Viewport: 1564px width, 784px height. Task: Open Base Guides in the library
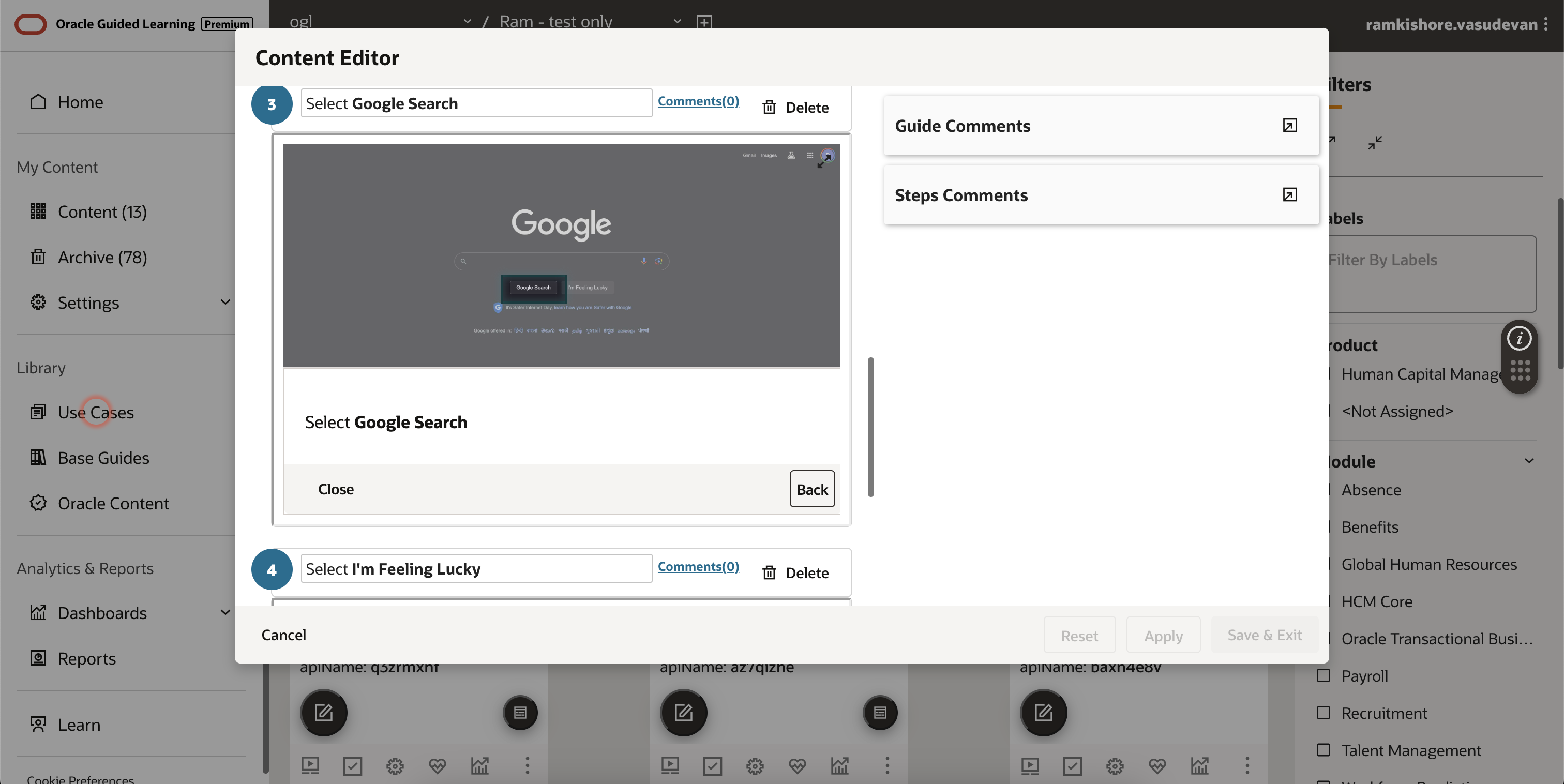coord(103,457)
